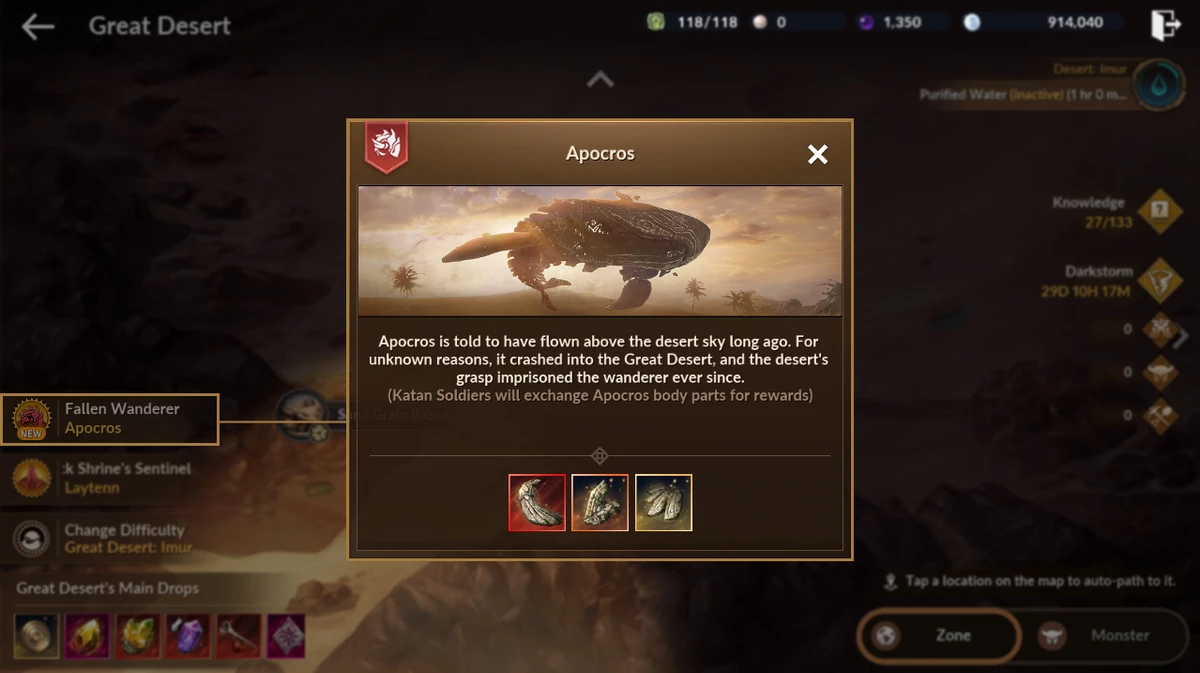Go back with the arrow beside Great Desert
1200x673 pixels.
click(38, 26)
